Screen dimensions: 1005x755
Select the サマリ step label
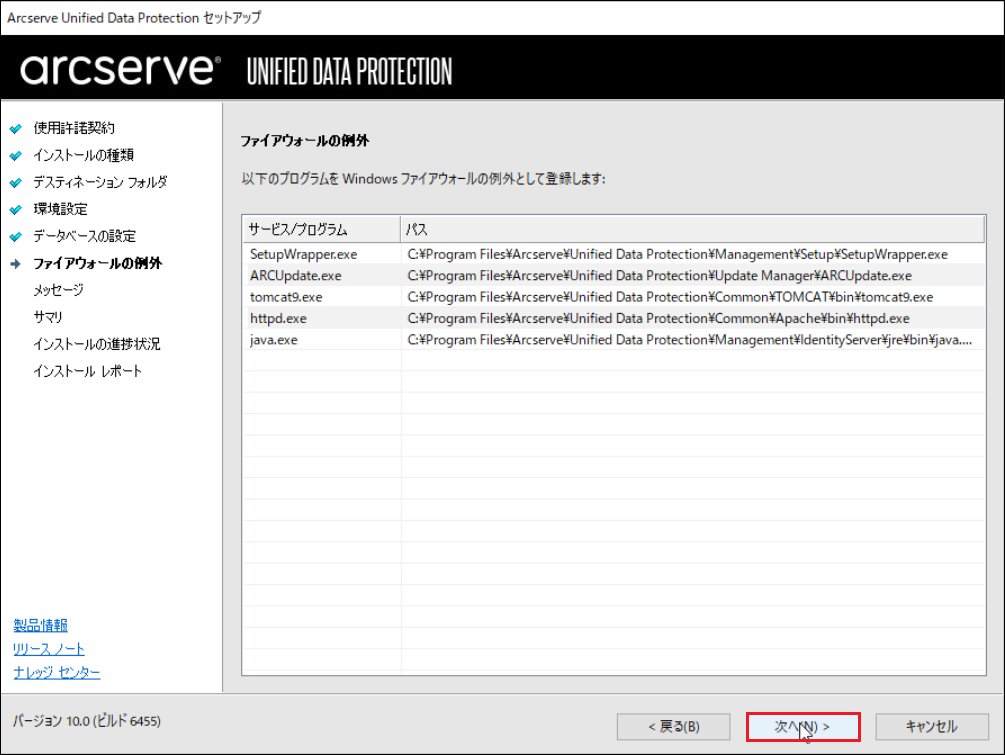(48, 317)
